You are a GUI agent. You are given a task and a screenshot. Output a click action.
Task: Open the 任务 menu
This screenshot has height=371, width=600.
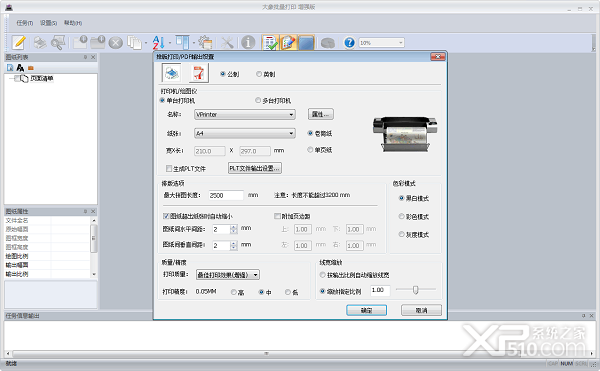point(24,23)
